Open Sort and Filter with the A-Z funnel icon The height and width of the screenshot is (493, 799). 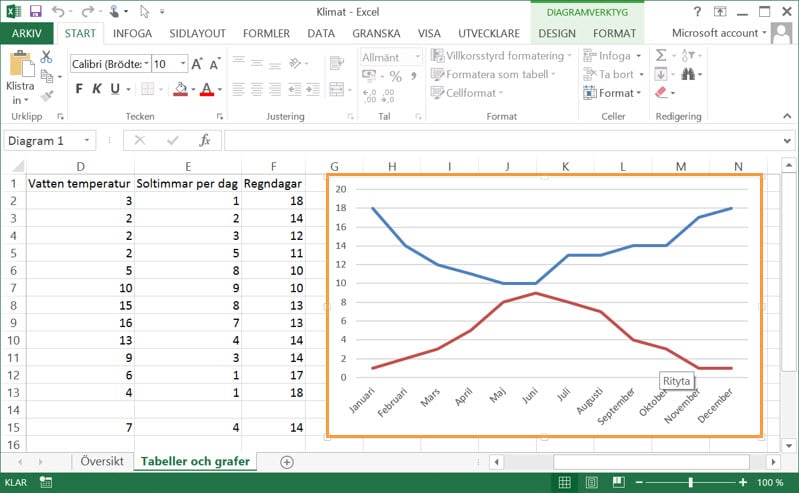[x=688, y=55]
